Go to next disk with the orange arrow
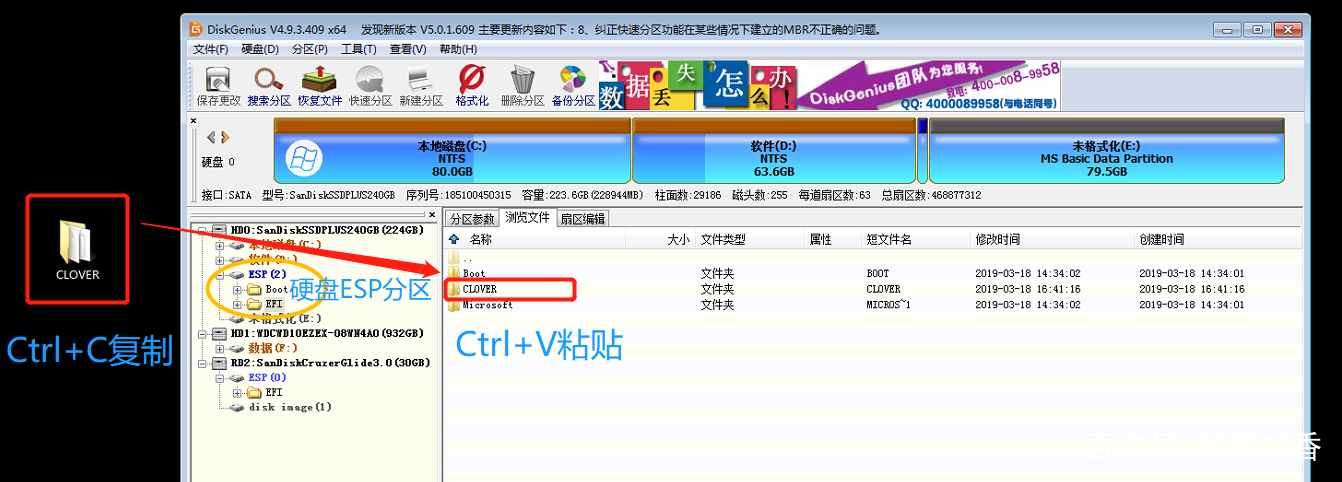This screenshot has width=1342, height=482. click(226, 137)
